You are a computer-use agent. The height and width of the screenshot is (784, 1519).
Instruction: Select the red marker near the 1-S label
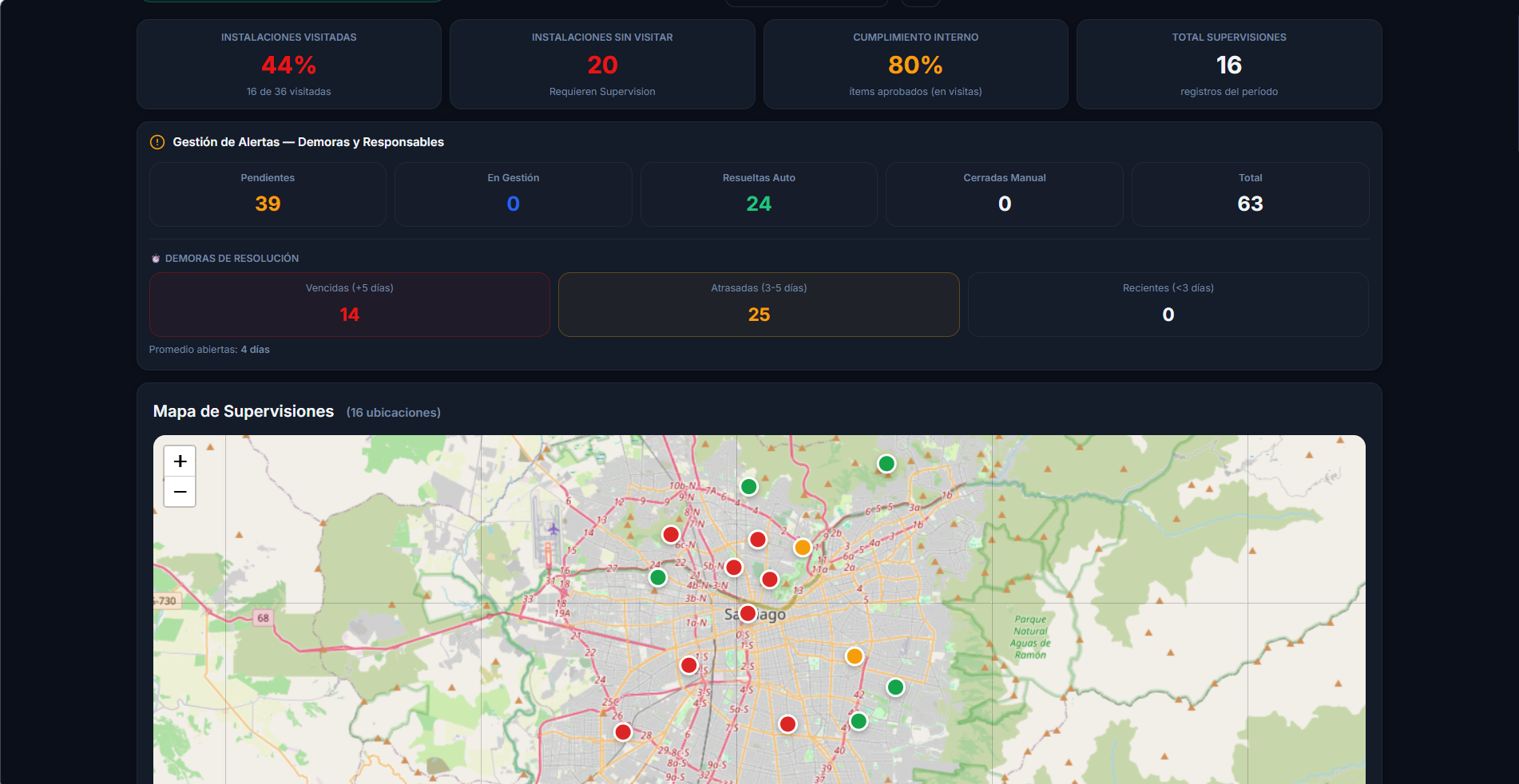coord(689,665)
